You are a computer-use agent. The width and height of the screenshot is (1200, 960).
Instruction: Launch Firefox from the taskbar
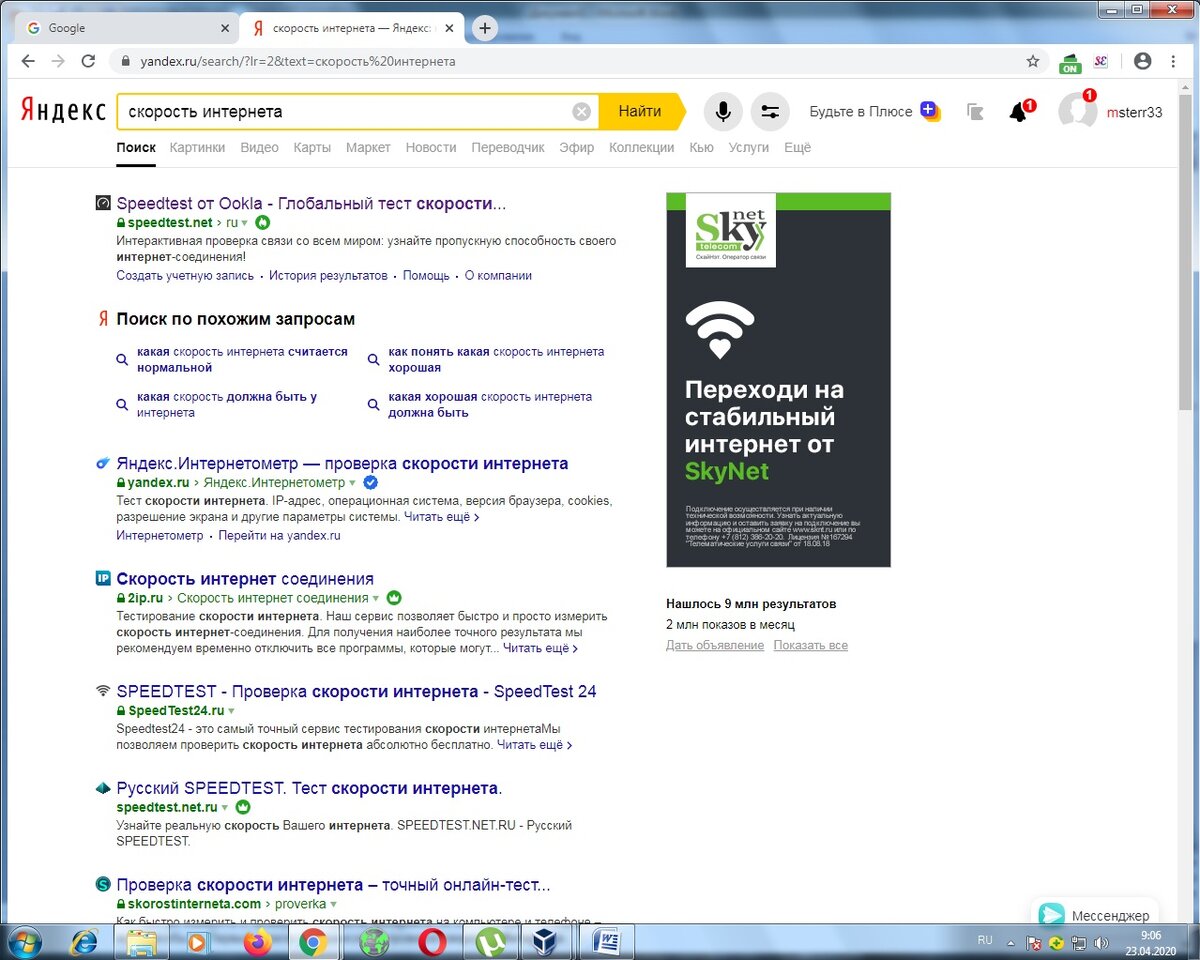click(257, 941)
